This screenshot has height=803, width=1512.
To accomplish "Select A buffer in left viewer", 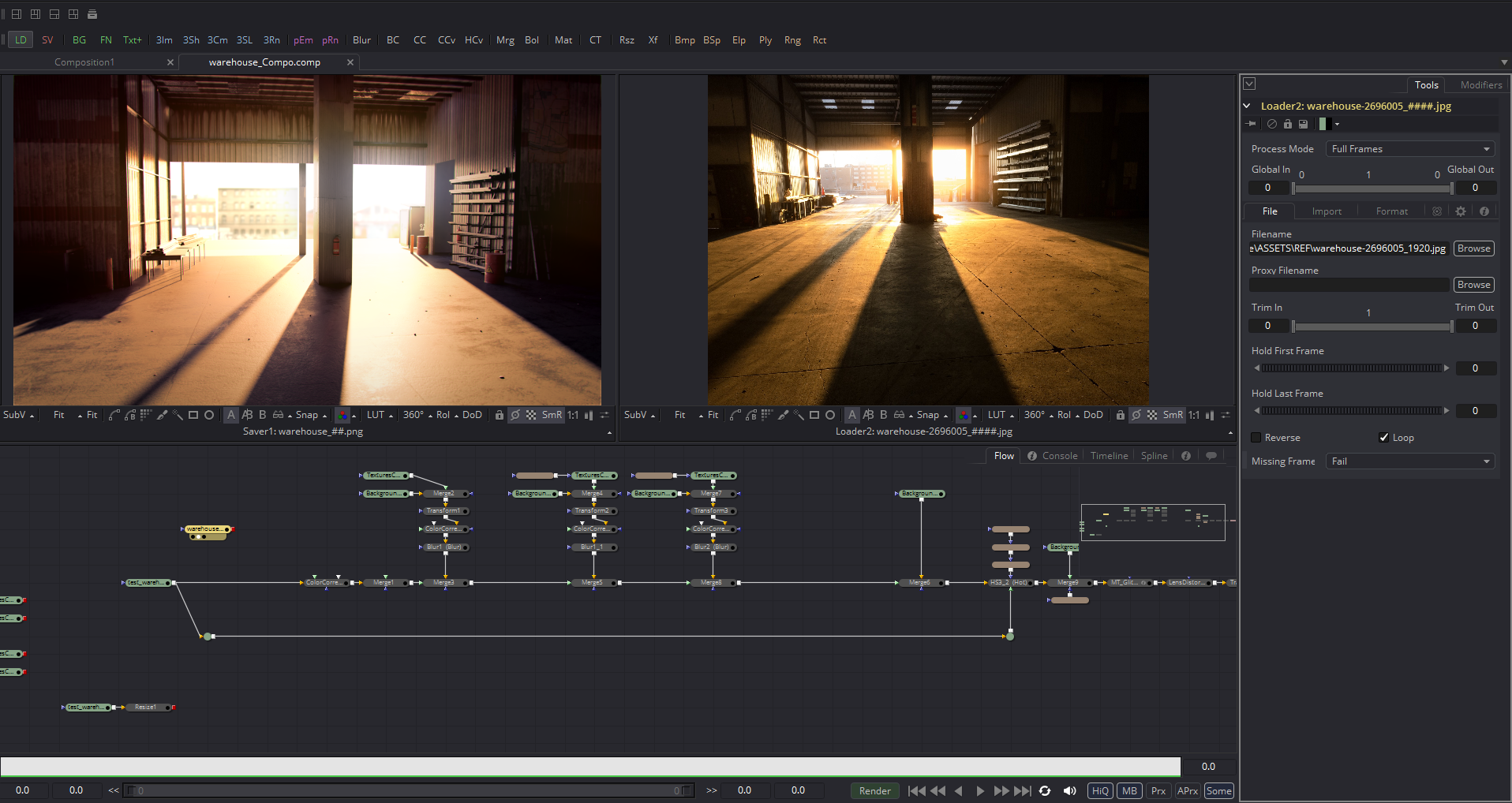I will (231, 415).
